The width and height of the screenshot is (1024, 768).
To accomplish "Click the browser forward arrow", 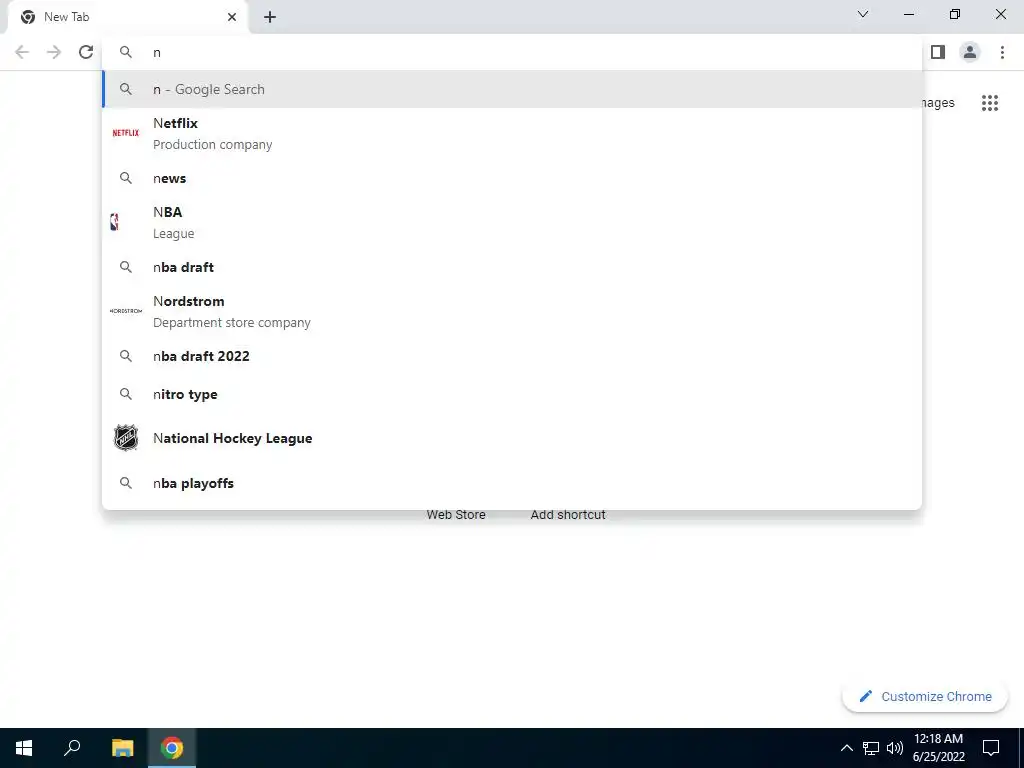I will point(54,52).
